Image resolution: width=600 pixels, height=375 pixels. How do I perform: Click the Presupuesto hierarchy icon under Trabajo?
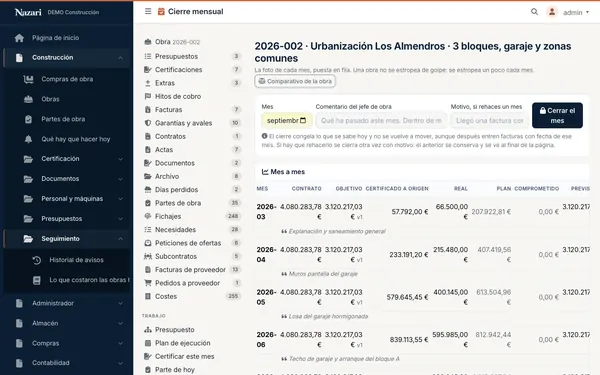(x=148, y=330)
